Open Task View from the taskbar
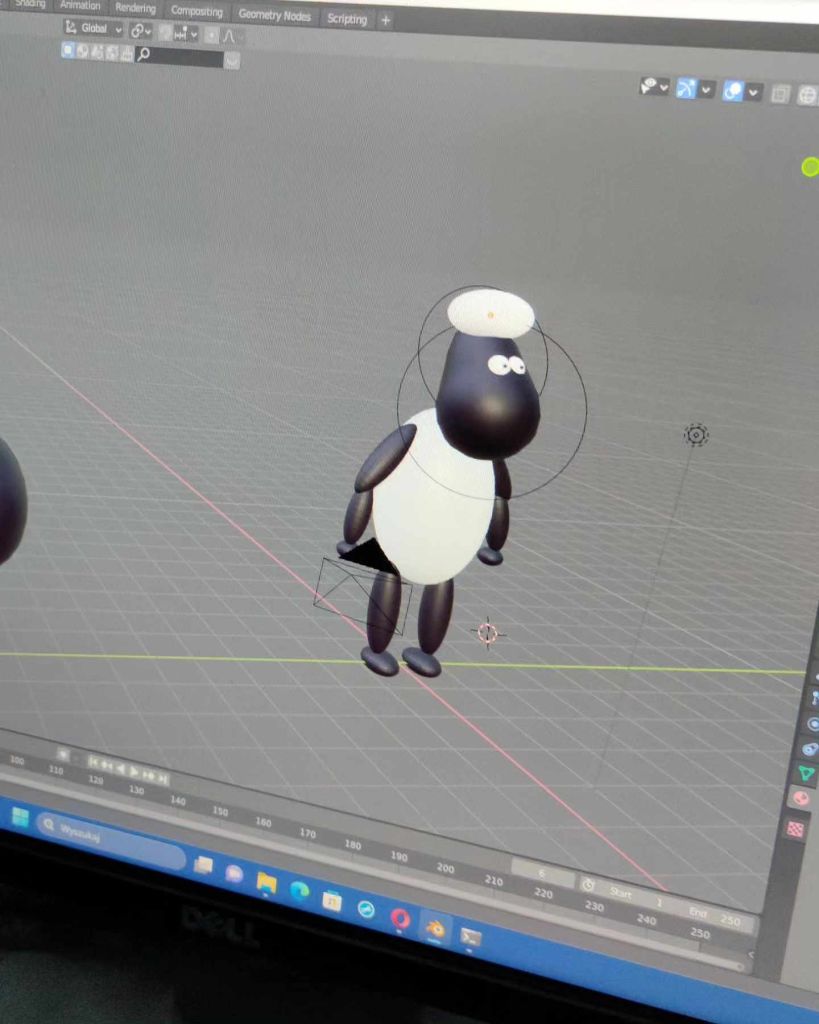Viewport: 819px width, 1024px height. (x=204, y=865)
